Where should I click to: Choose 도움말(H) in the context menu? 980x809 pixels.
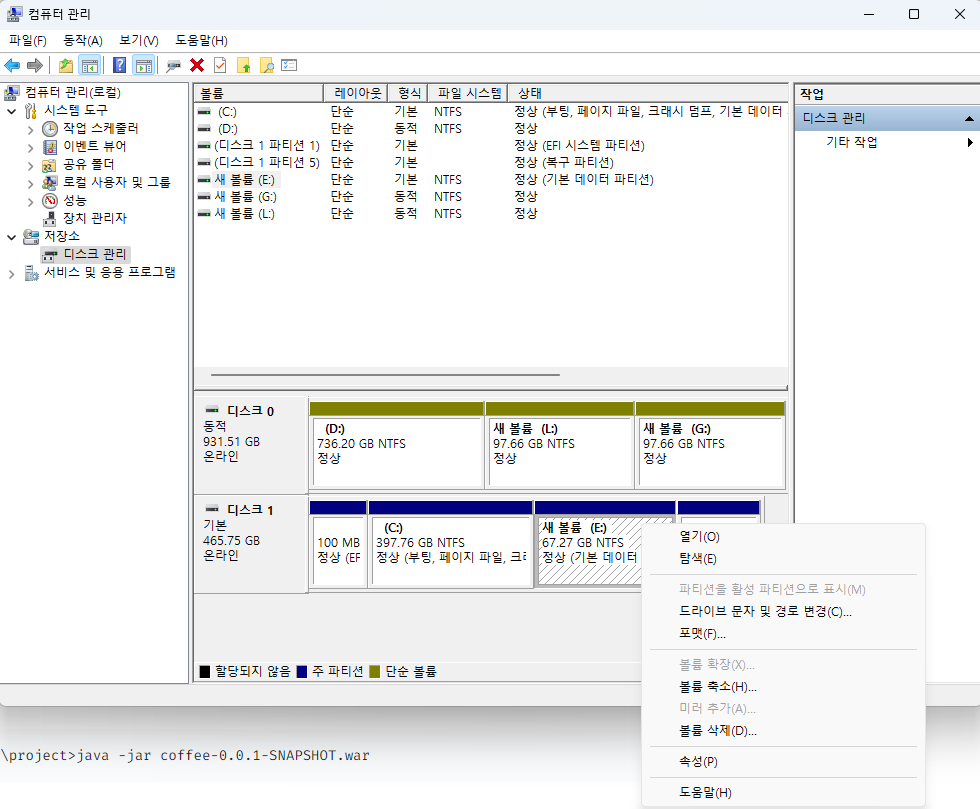[783, 792]
